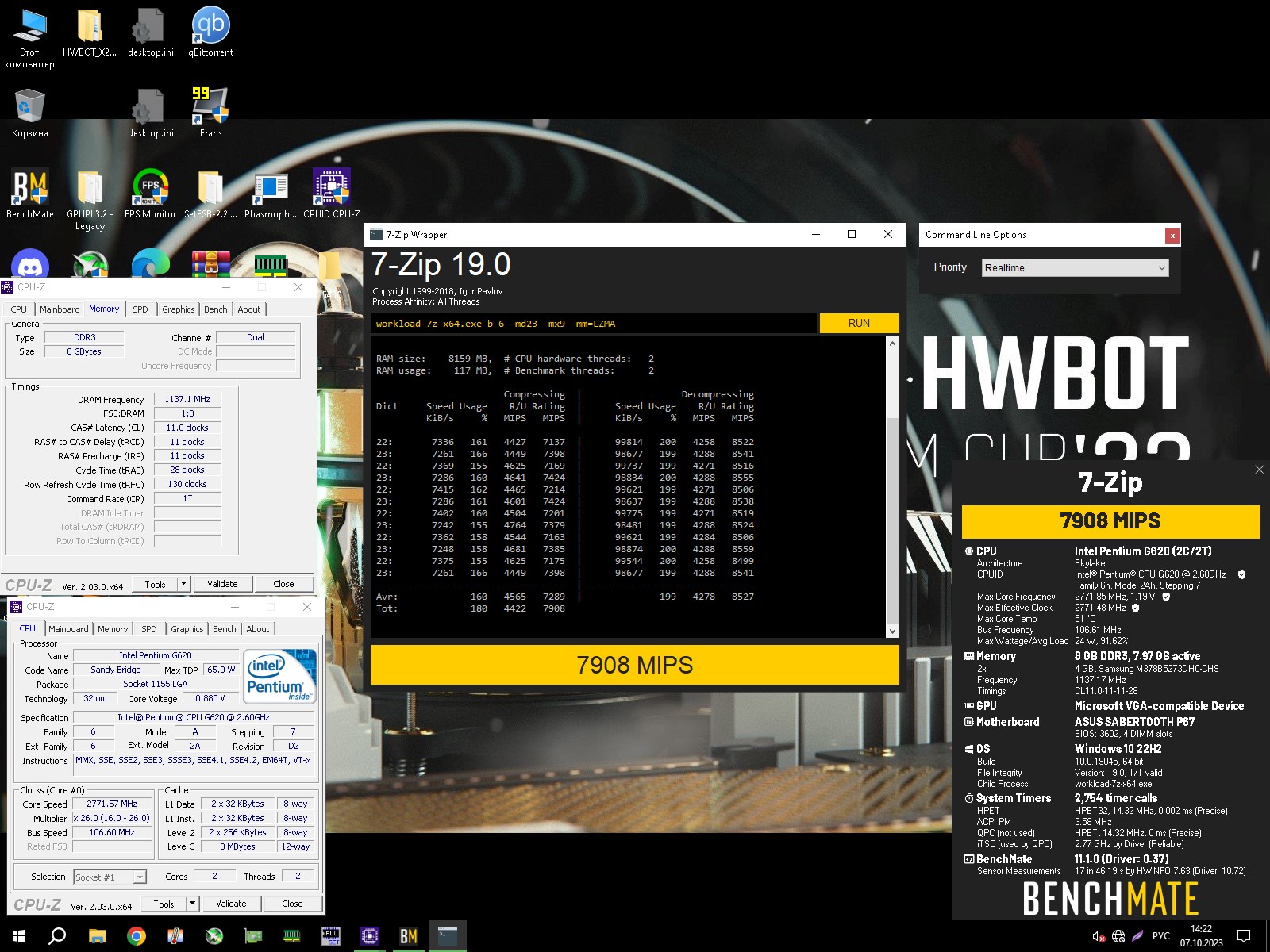The width and height of the screenshot is (1270, 952).
Task: Click the Bus Speed value 106.60 MHz
Action: (x=112, y=832)
